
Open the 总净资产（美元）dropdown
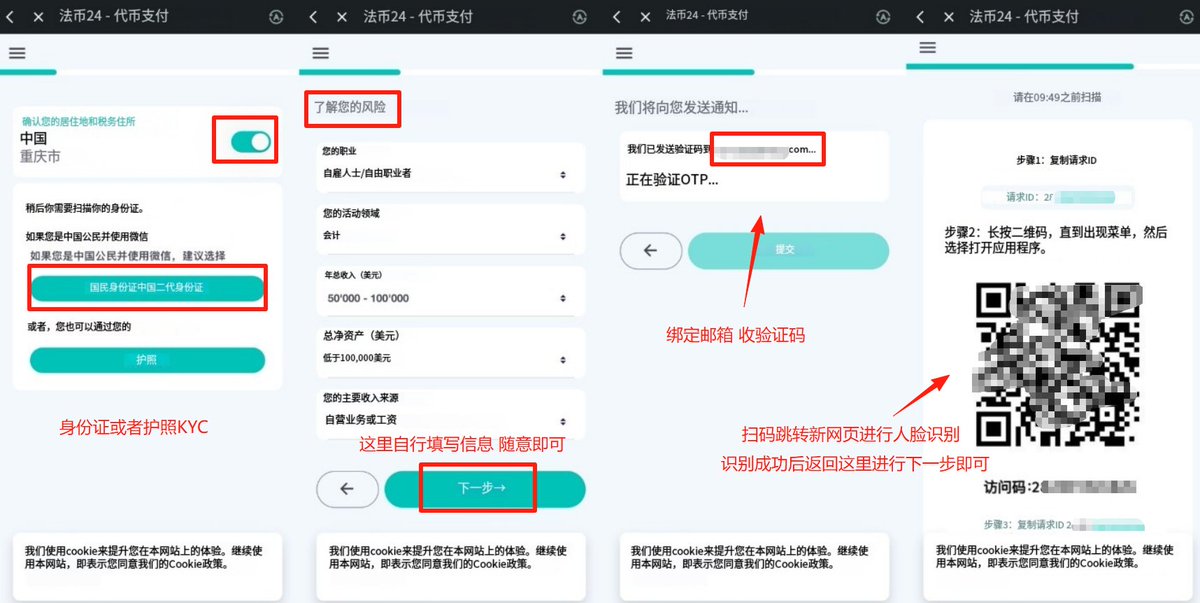tap(449, 351)
